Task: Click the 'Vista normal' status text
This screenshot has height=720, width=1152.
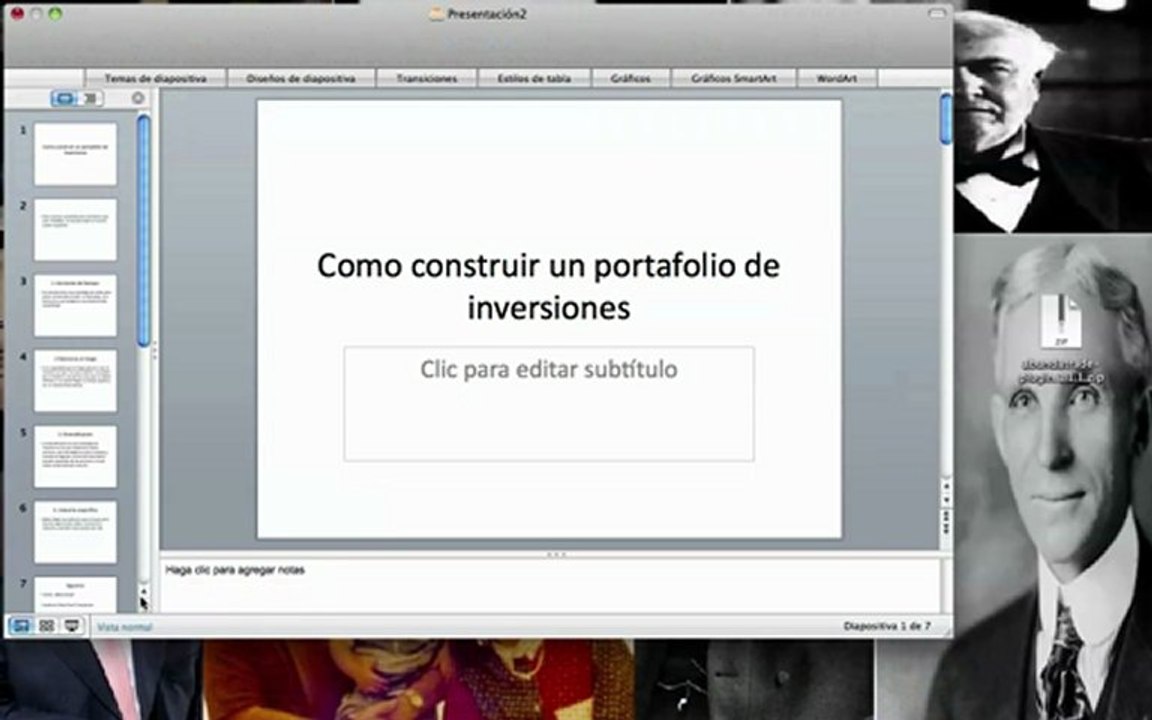Action: click(x=125, y=627)
